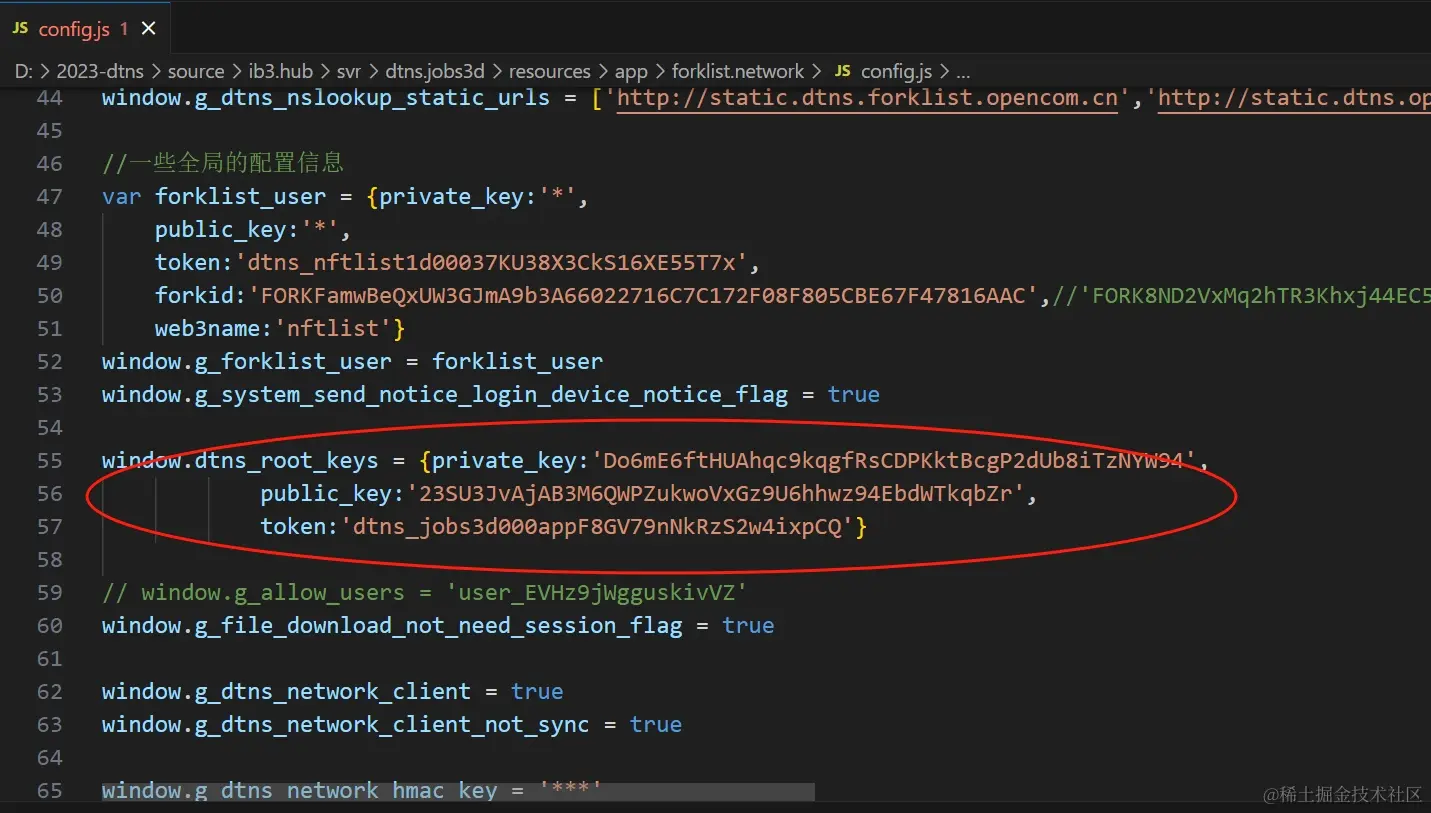1431x813 pixels.
Task: Open the resources breadcrumb folder
Action: coord(550,71)
